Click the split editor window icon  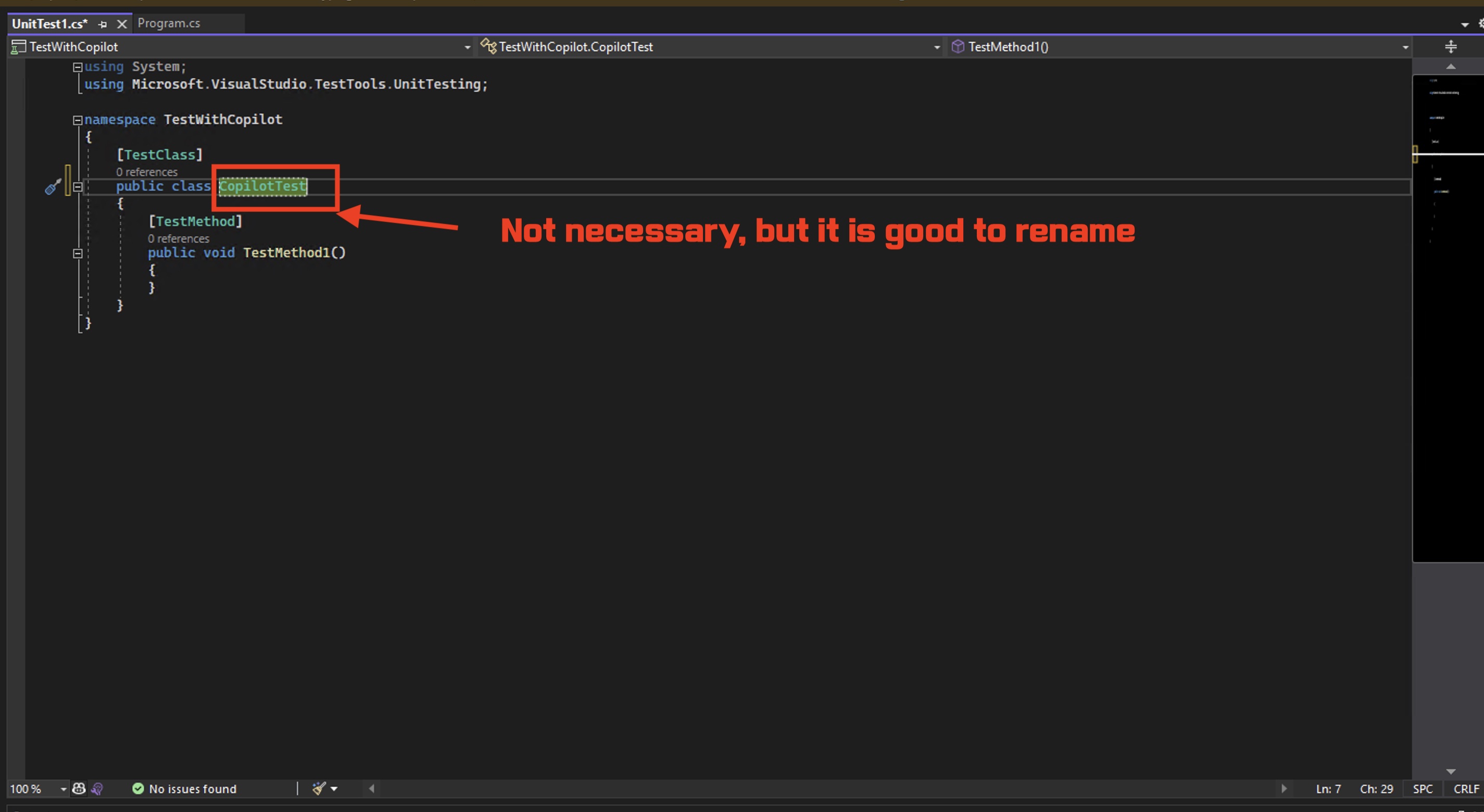(x=1451, y=47)
